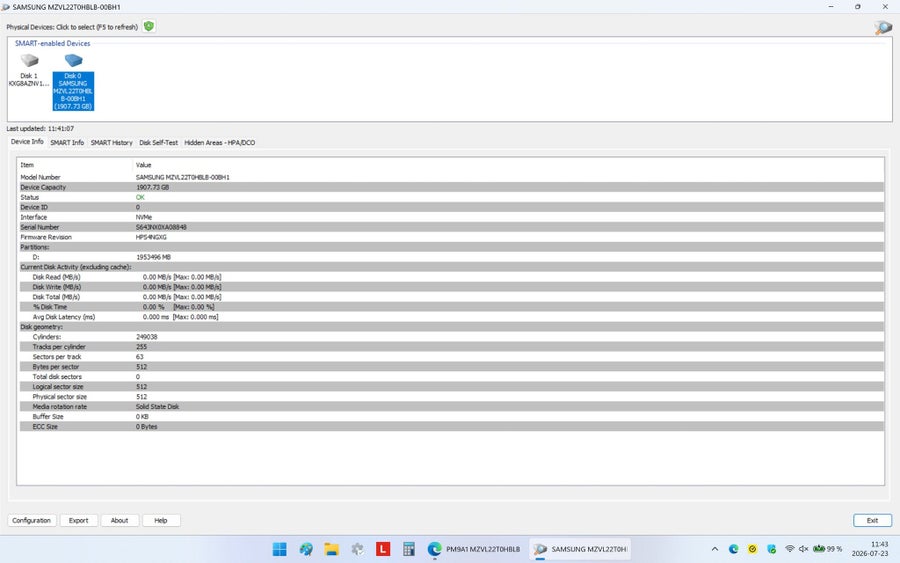Viewport: 900px width, 563px height.
Task: Select the Device ID row
Action: [451, 207]
